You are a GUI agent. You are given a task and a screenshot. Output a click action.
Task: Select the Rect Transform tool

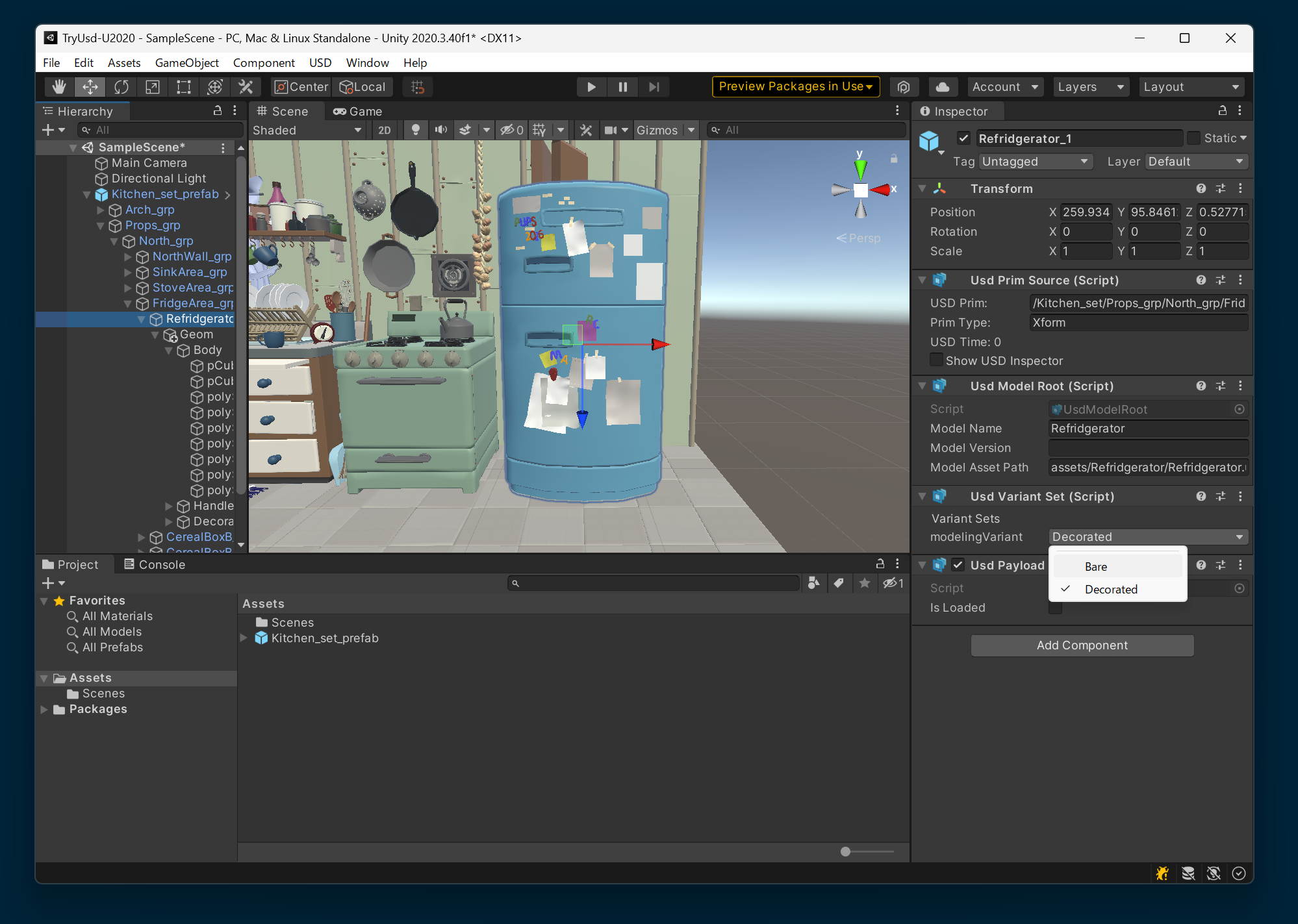(184, 87)
